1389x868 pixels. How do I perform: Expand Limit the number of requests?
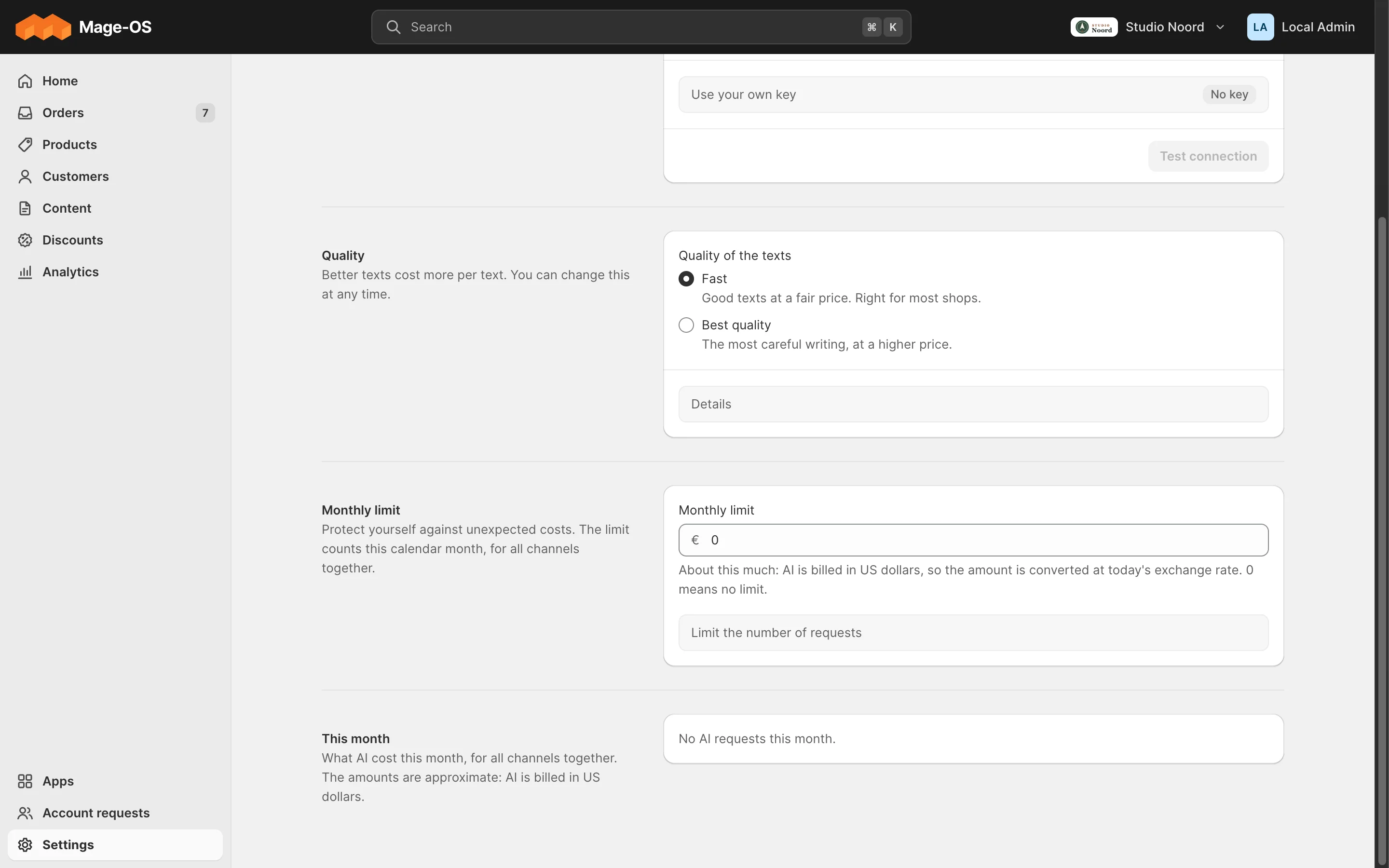(x=973, y=633)
